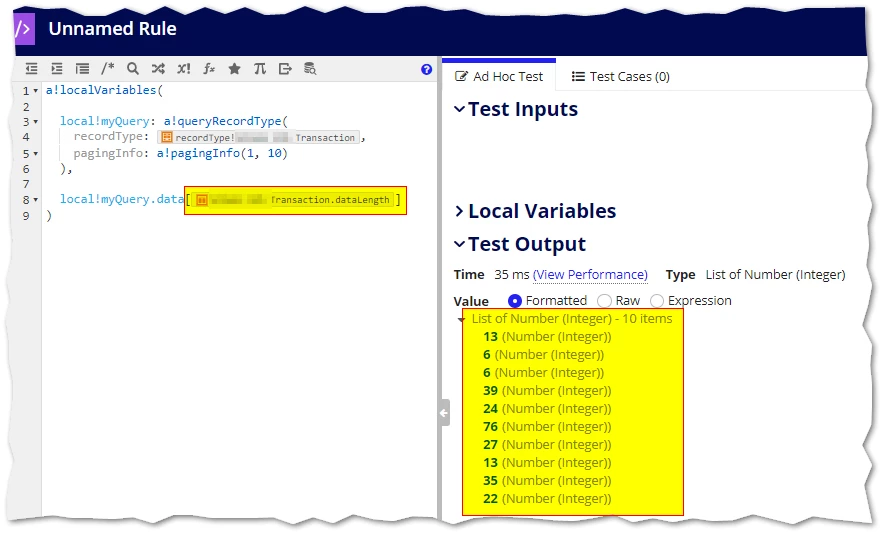Open the Test Cases (0) tab

(x=620, y=77)
